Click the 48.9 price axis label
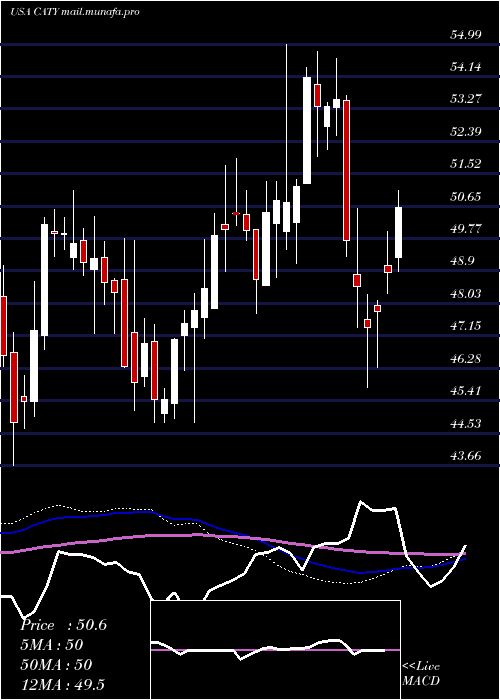 tap(462, 261)
